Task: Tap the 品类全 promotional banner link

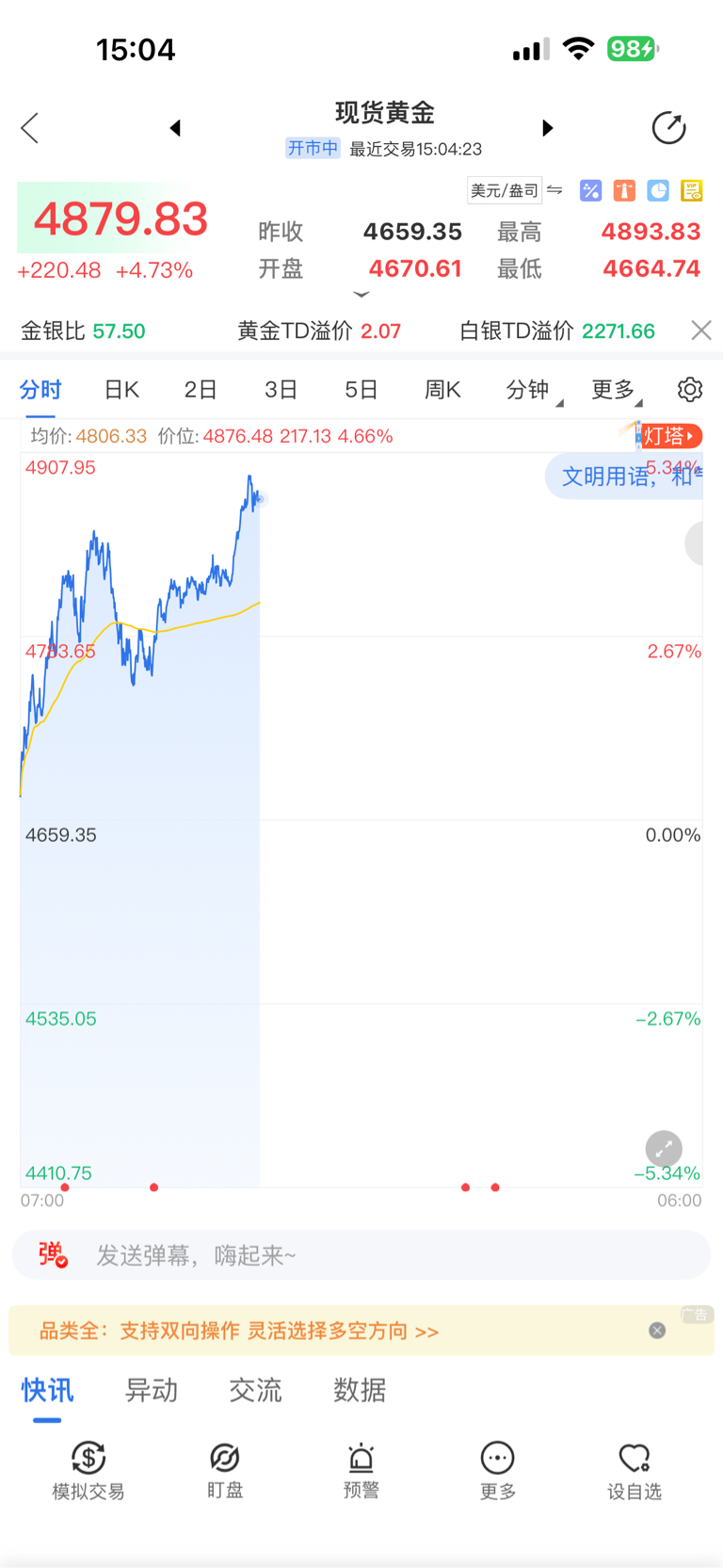Action: (239, 1331)
